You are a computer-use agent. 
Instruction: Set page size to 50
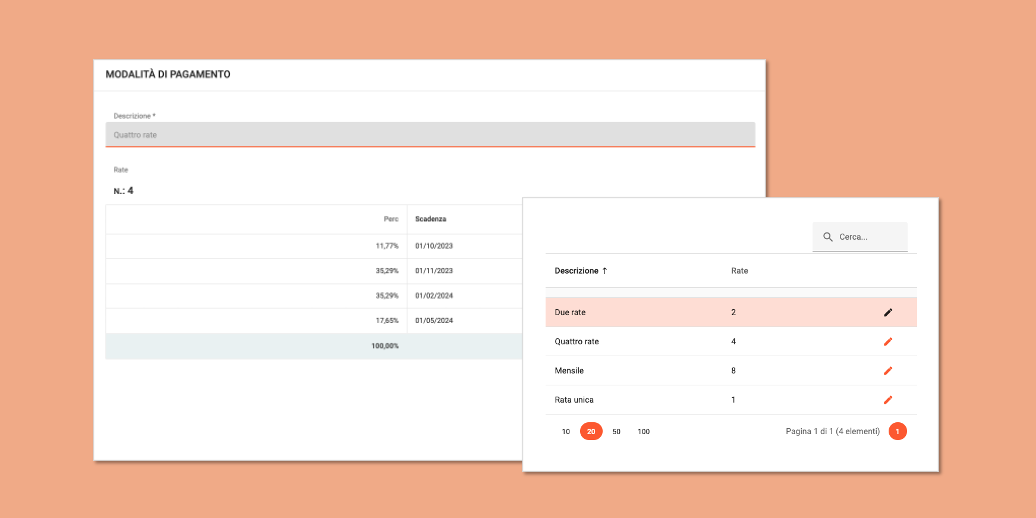pos(616,432)
